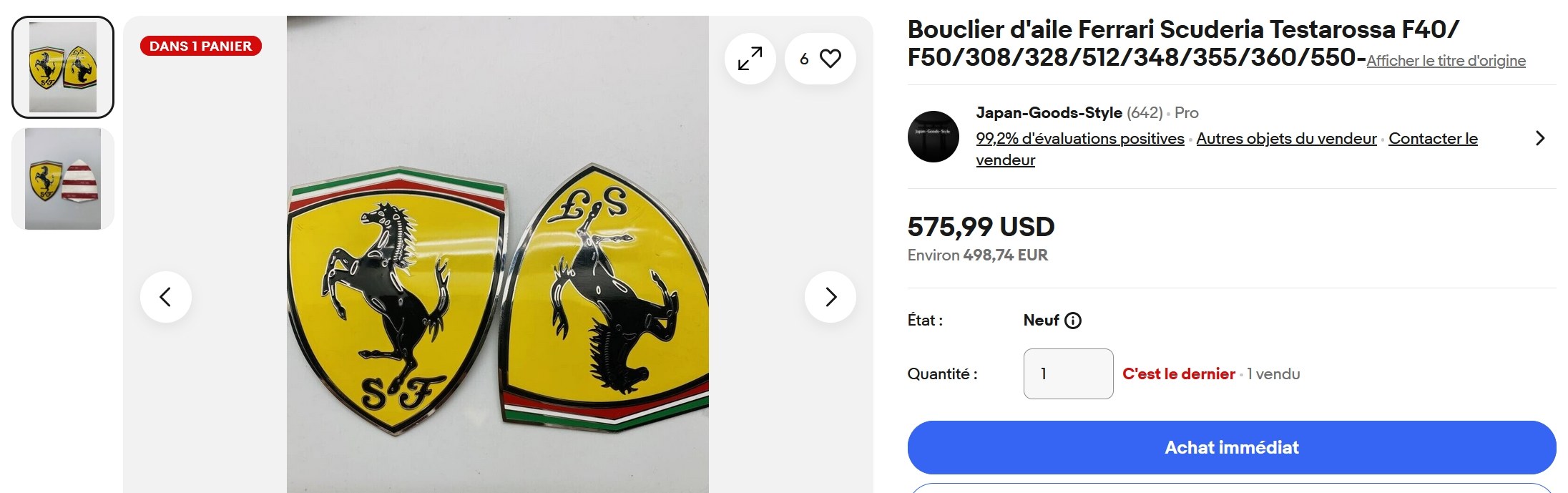Open the Neuf condition info icon
The width and height of the screenshot is (1568, 493).
click(x=1073, y=321)
